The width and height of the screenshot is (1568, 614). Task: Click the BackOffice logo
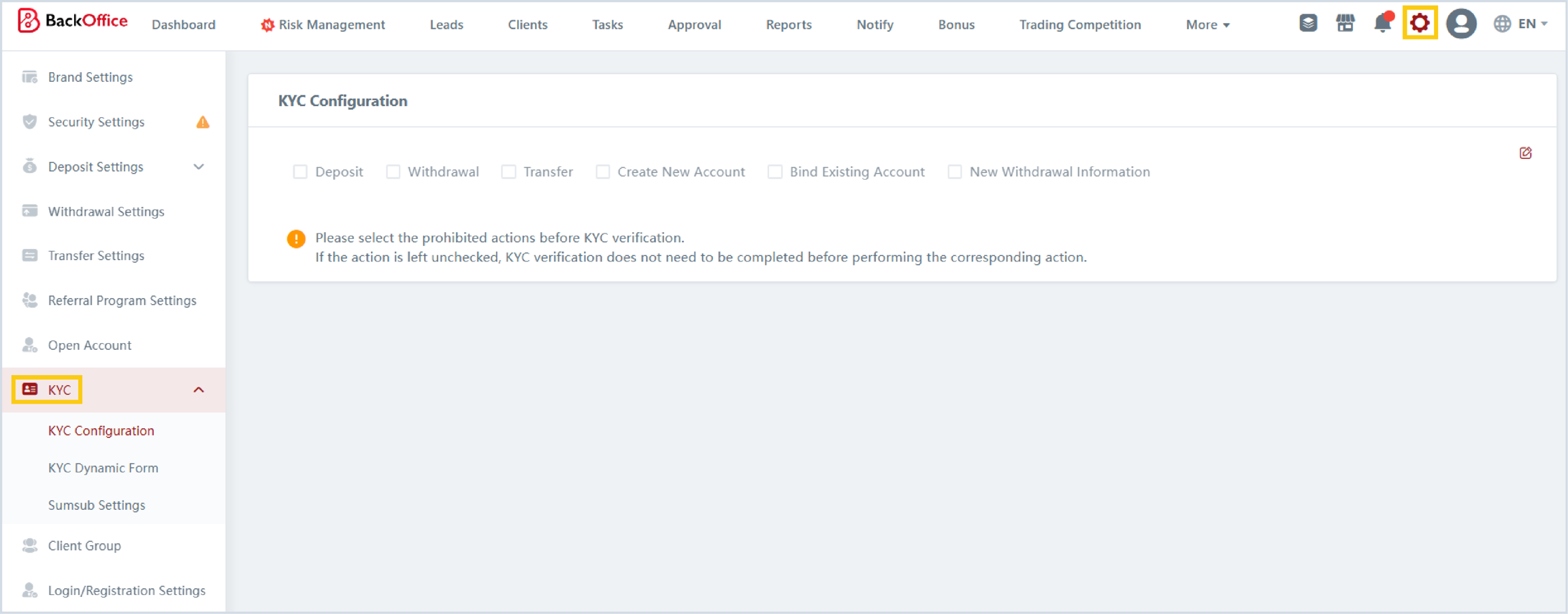(x=73, y=21)
